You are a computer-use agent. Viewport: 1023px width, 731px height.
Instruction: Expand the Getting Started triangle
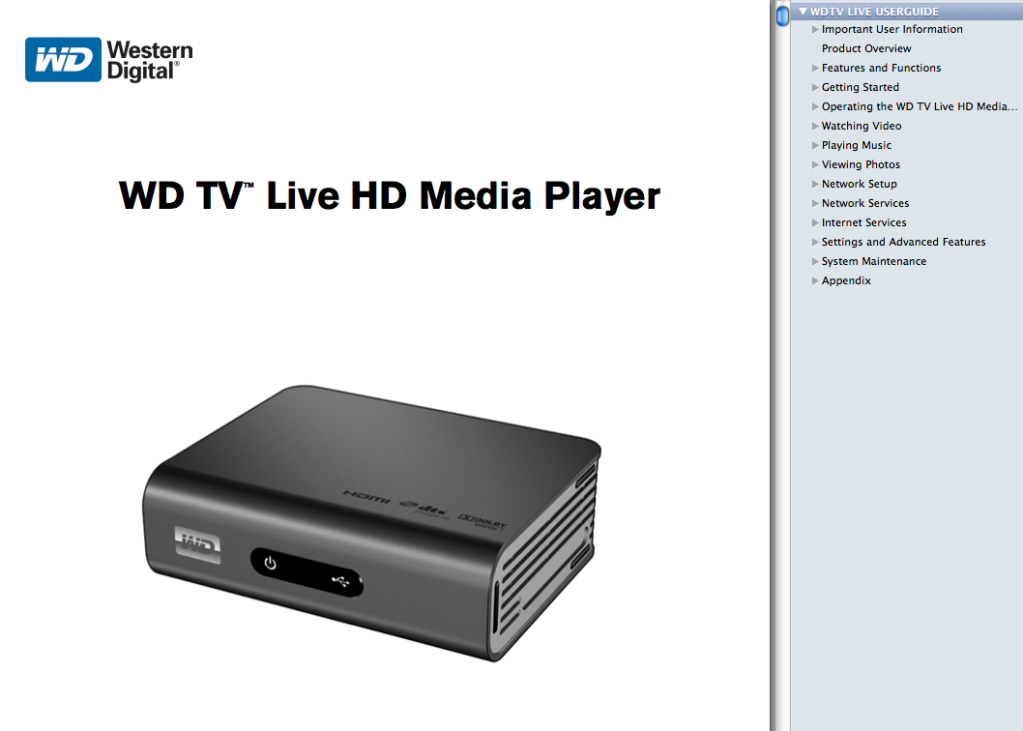click(815, 87)
